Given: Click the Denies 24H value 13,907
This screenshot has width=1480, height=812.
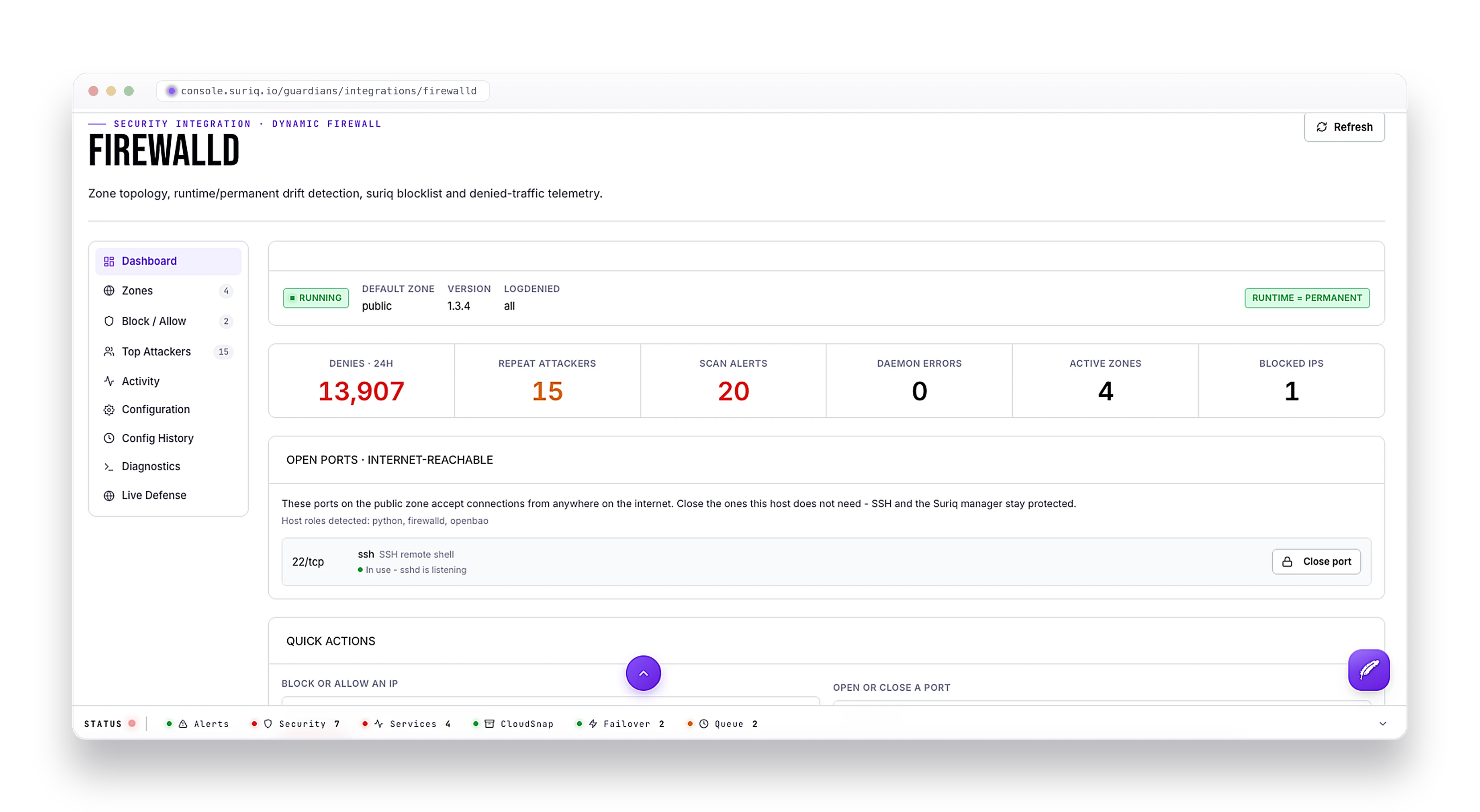Looking at the screenshot, I should (x=362, y=391).
